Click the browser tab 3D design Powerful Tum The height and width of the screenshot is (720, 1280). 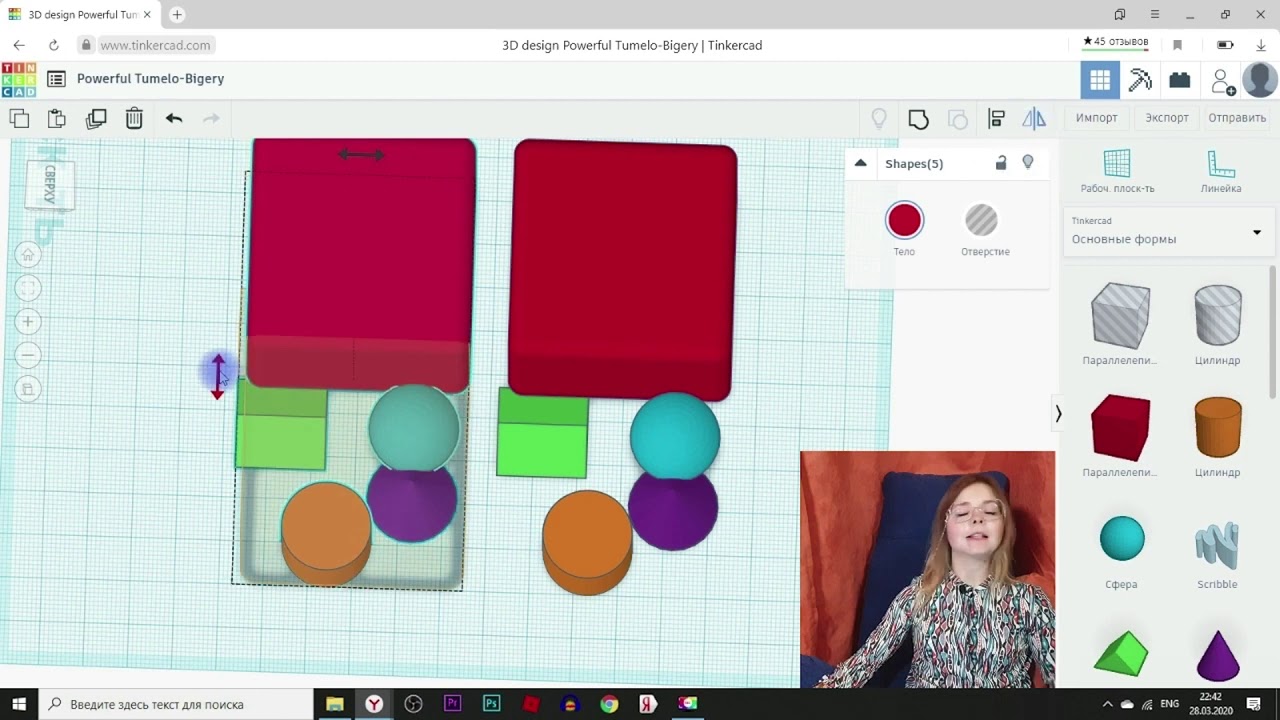click(82, 15)
